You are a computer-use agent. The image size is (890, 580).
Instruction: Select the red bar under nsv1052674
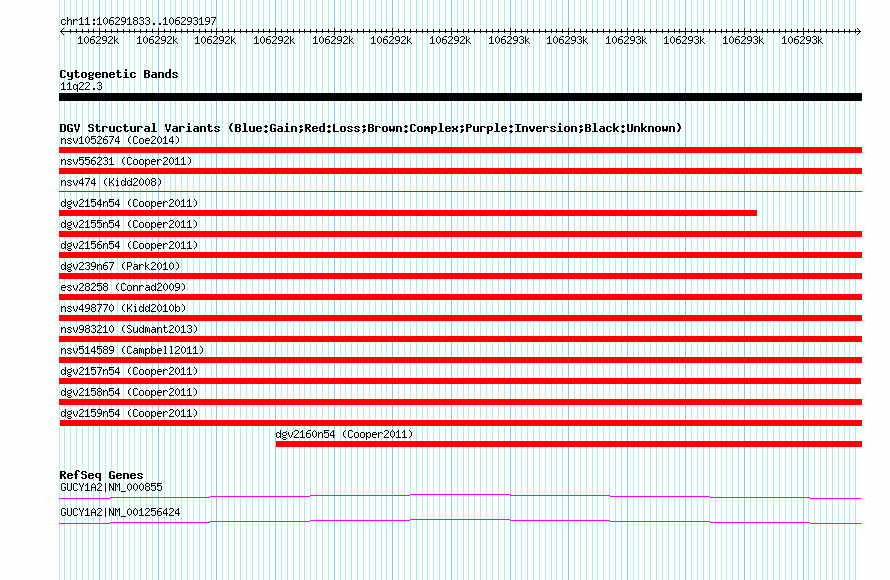(460, 150)
